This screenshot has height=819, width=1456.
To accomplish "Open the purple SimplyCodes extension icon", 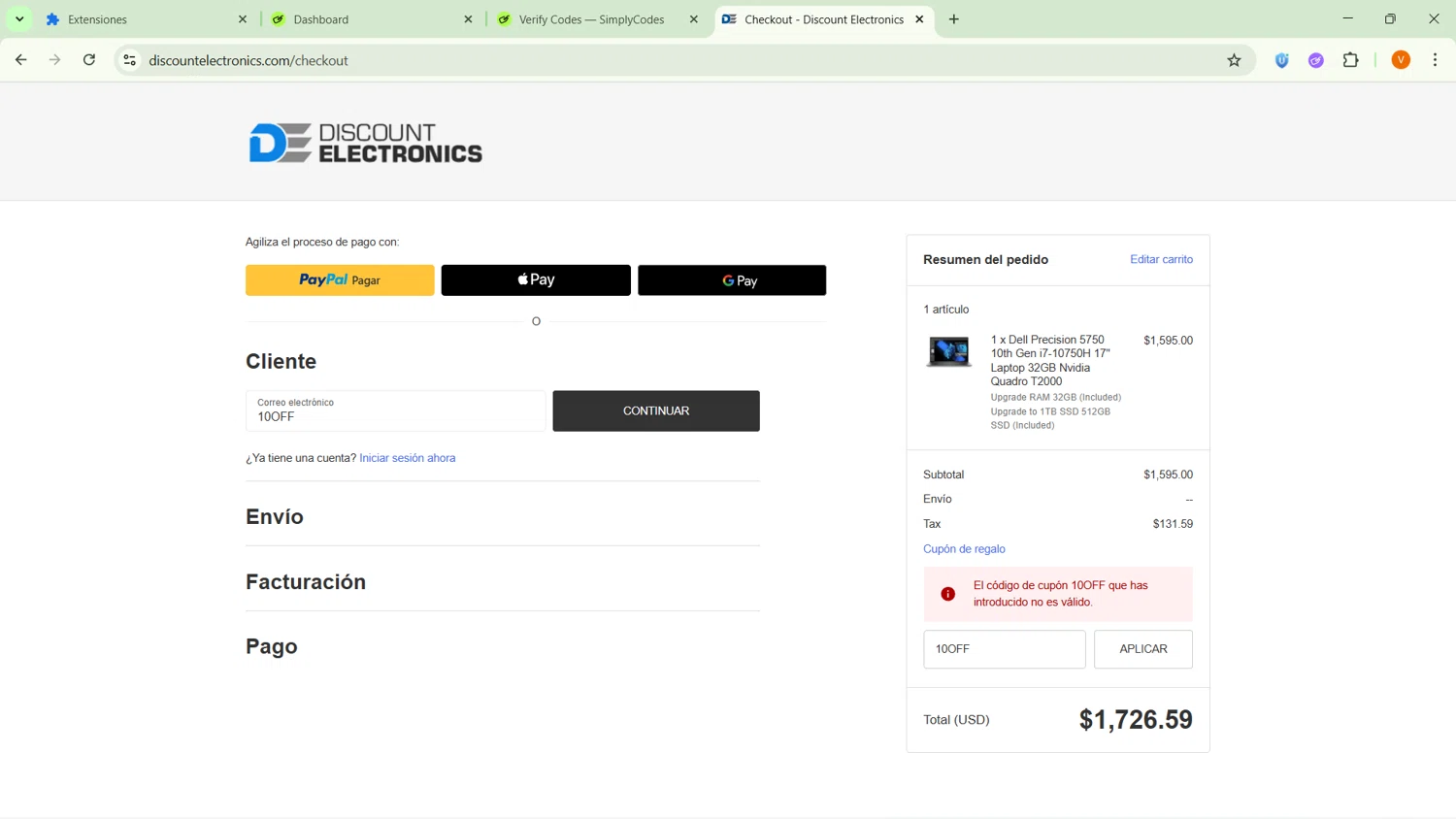I will coord(1316,60).
